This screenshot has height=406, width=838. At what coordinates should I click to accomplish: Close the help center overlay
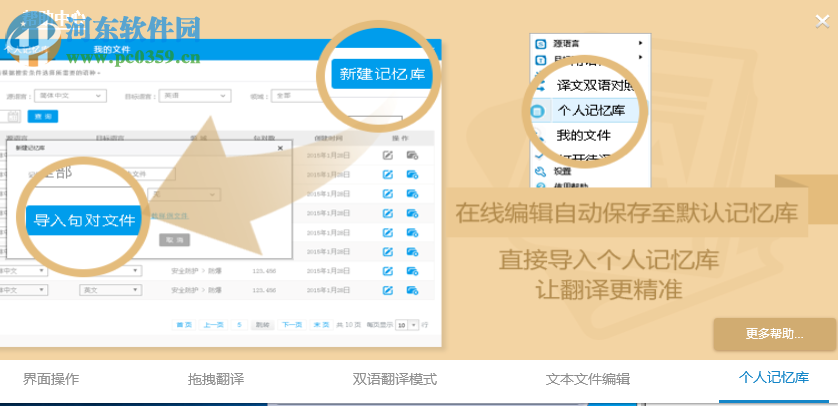(x=822, y=21)
